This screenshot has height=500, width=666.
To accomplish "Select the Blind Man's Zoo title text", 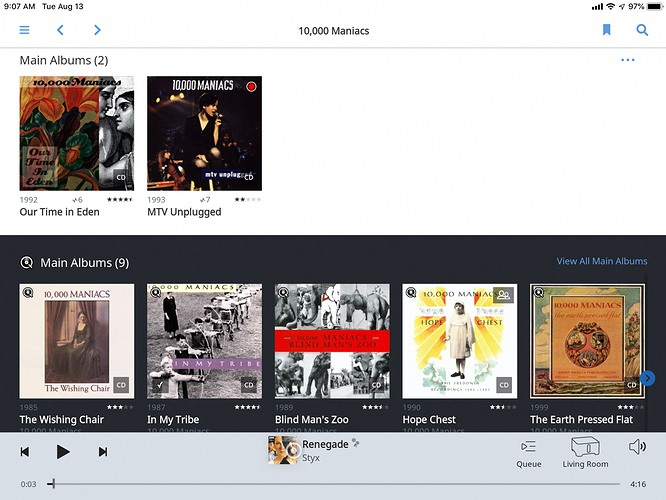I will (312, 420).
